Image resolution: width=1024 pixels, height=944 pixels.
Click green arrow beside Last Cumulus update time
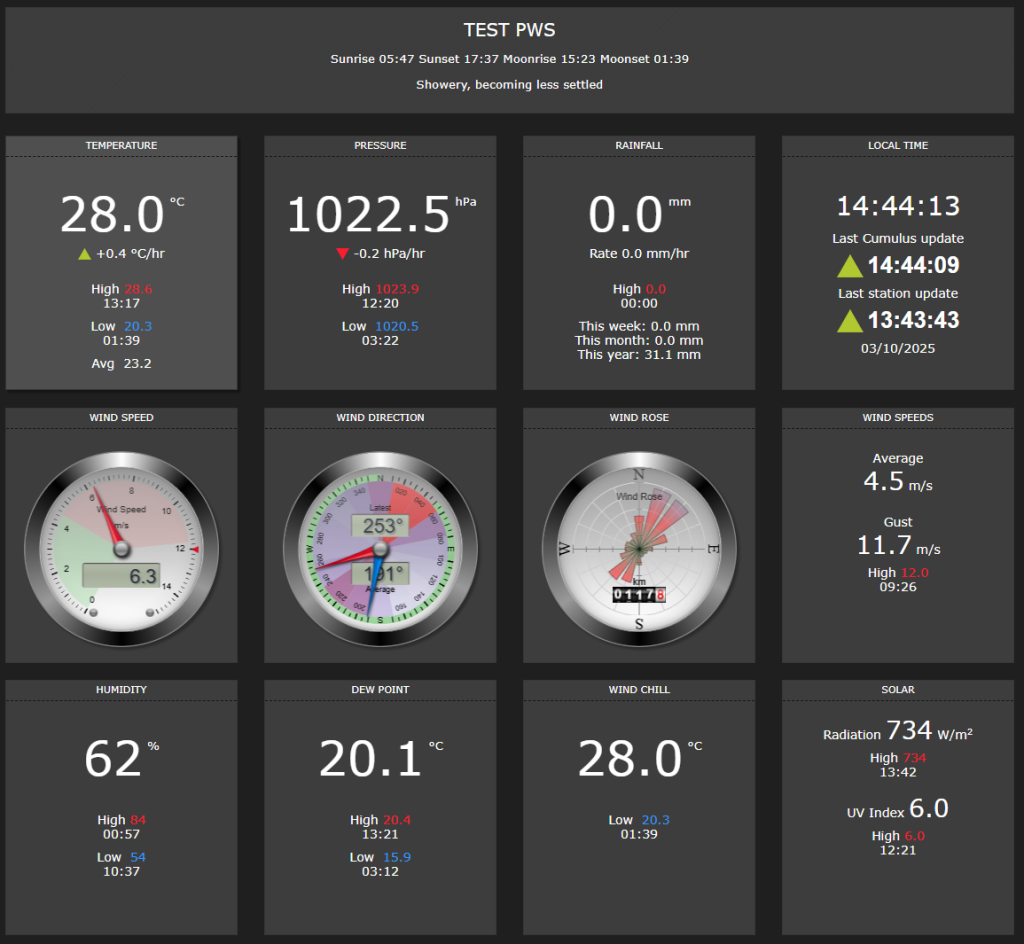coord(849,266)
